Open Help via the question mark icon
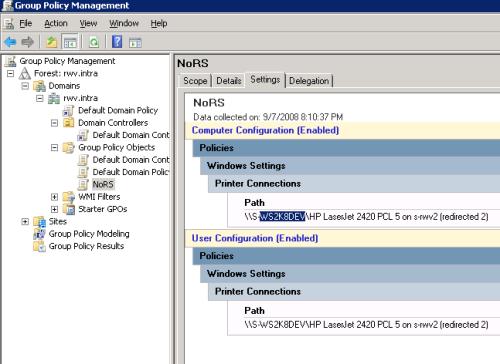This screenshot has height=364, width=500. tap(117, 42)
